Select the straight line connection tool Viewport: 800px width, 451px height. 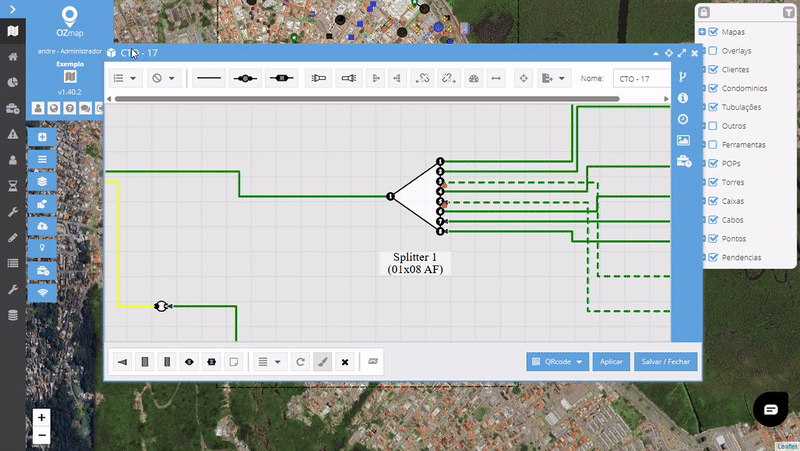point(208,78)
